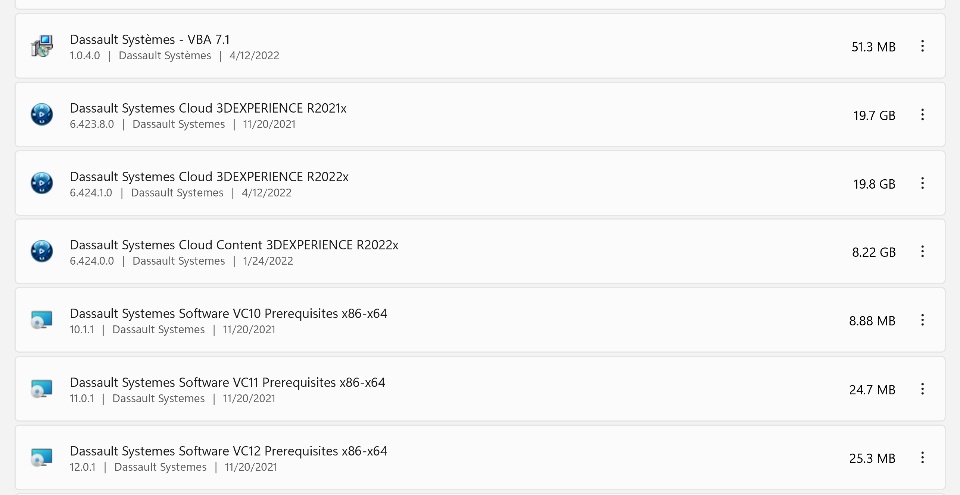The image size is (960, 495).
Task: Select the Cloud 3DEXPERIENCE R2021x app name
Action: pyautogui.click(x=208, y=108)
